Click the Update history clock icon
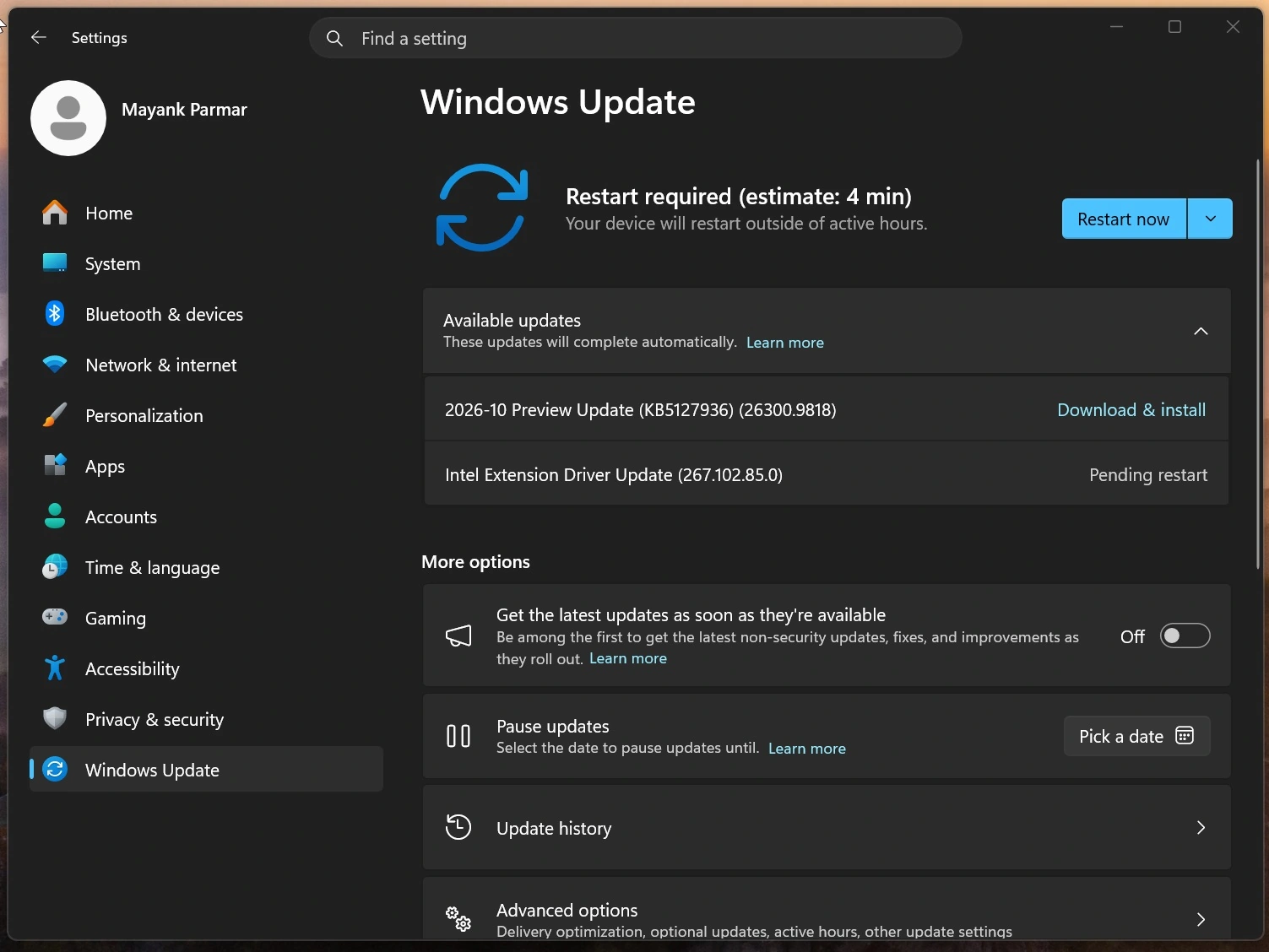The height and width of the screenshot is (952, 1269). (458, 827)
